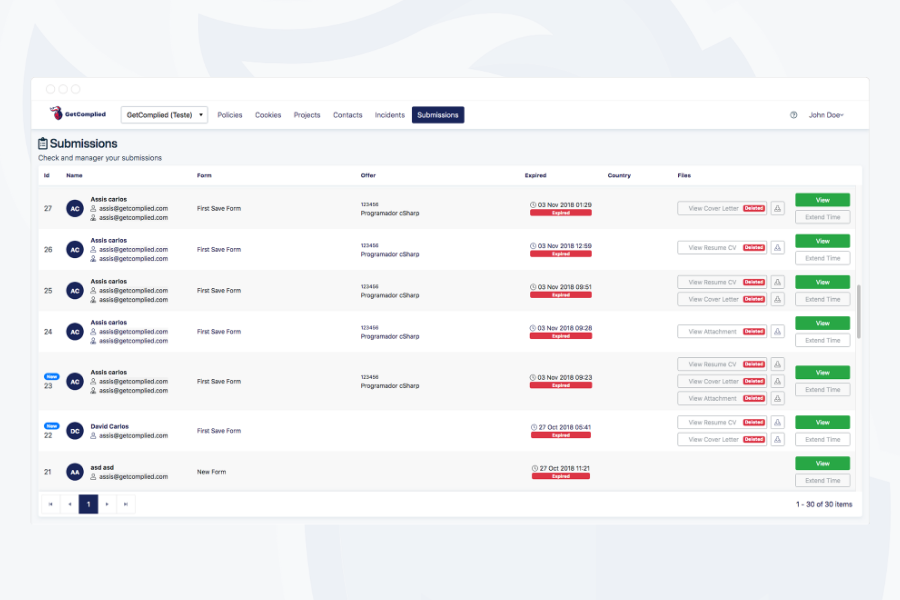The image size is (900, 600).
Task: Open the help question mark icon
Action: pyautogui.click(x=795, y=114)
